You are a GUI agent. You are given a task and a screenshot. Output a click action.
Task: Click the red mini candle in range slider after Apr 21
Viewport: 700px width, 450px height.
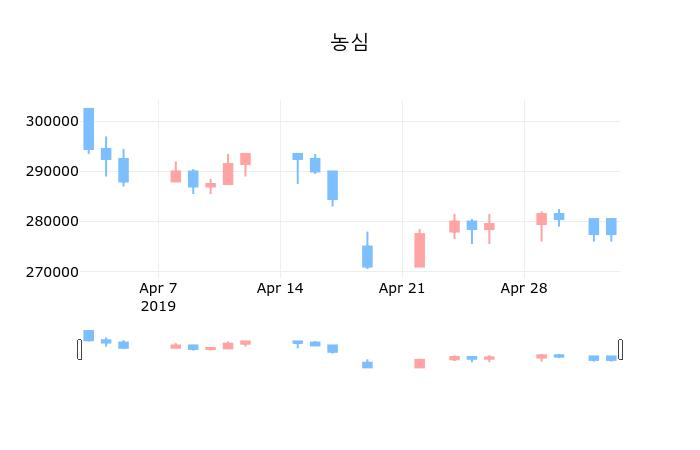(420, 363)
